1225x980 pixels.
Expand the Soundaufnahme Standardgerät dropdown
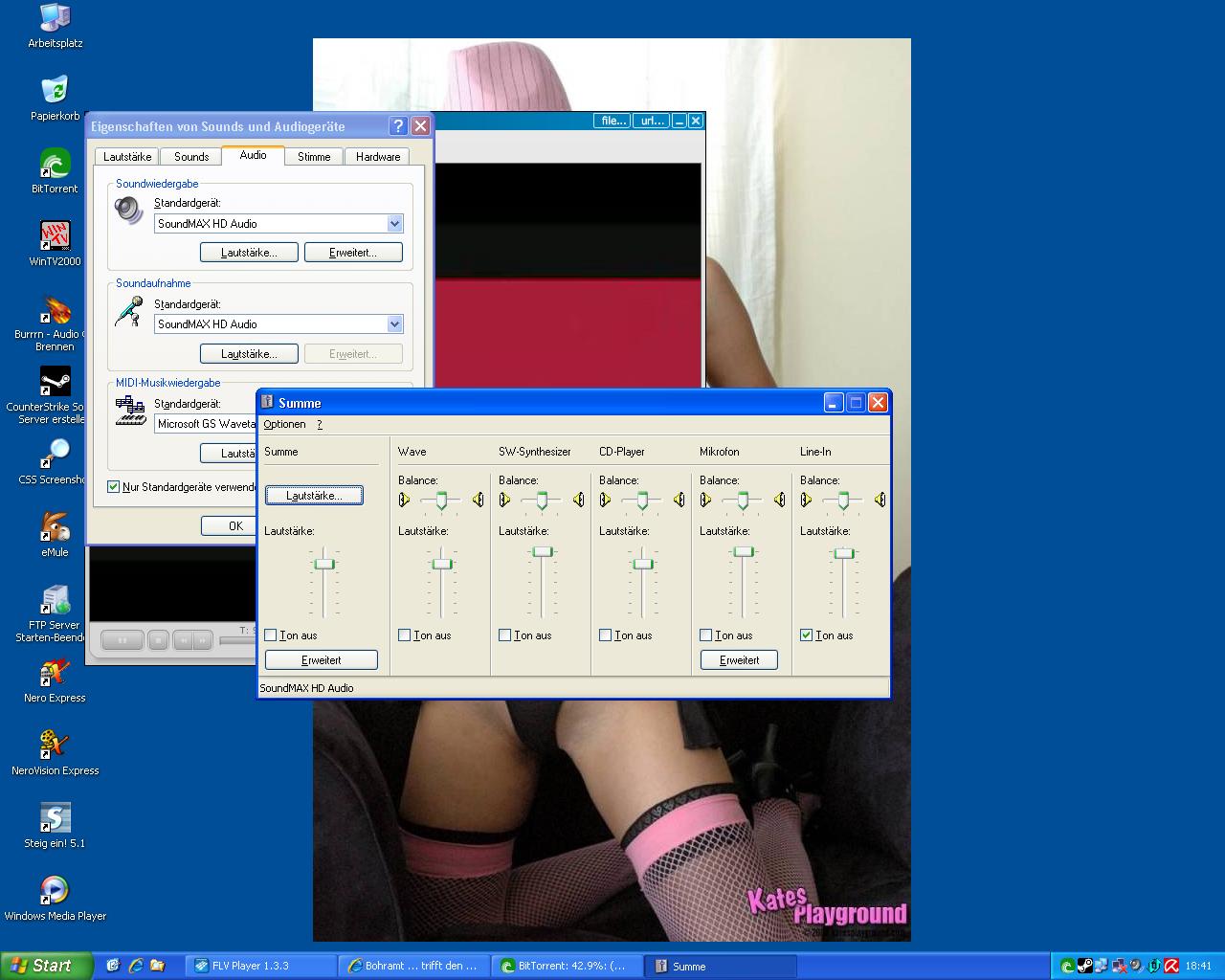394,324
